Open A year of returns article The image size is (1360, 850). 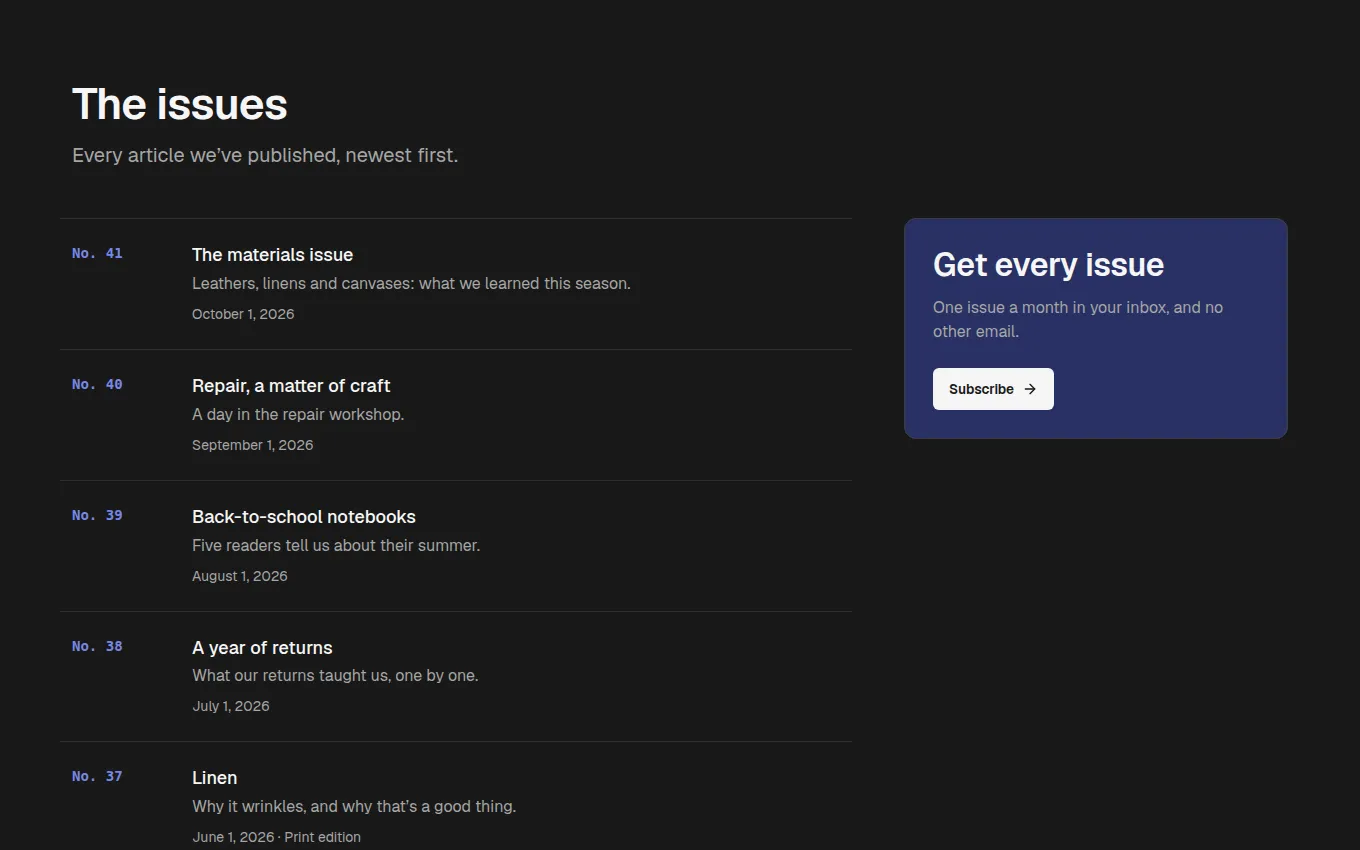(x=262, y=648)
